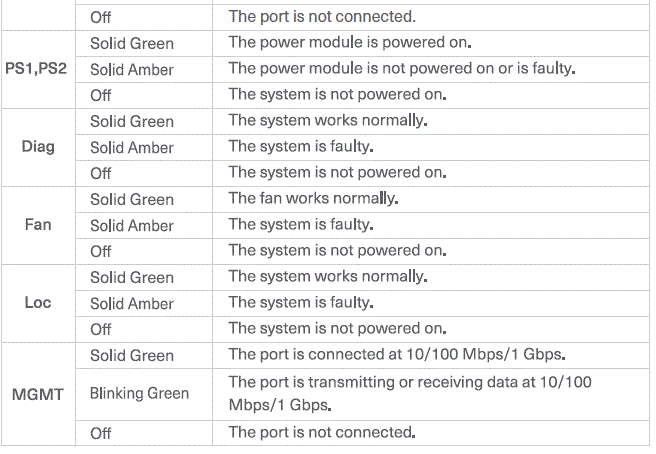The width and height of the screenshot is (656, 454).
Task: Click "The system works normally" in Diag row
Action: point(327,121)
